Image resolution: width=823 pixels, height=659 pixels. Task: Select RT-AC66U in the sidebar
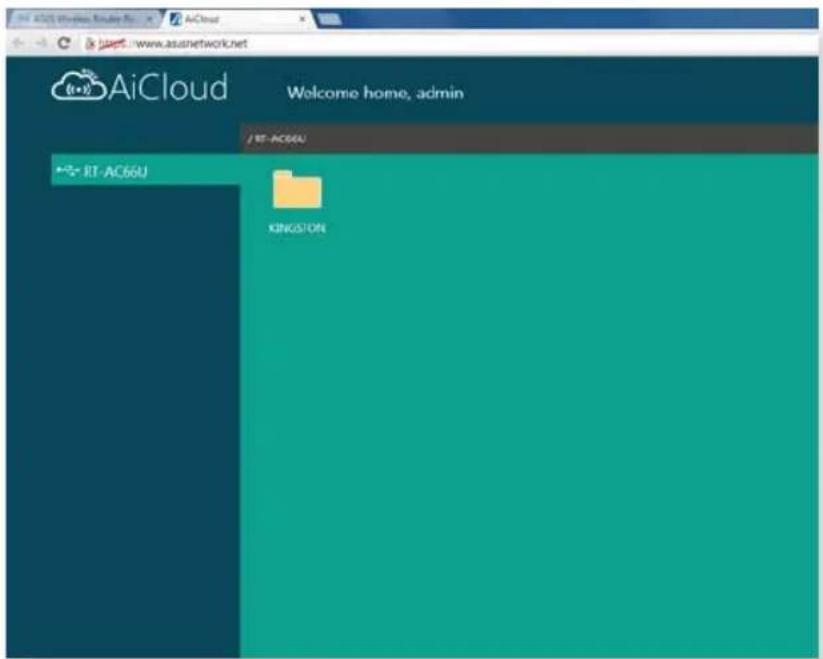146,171
